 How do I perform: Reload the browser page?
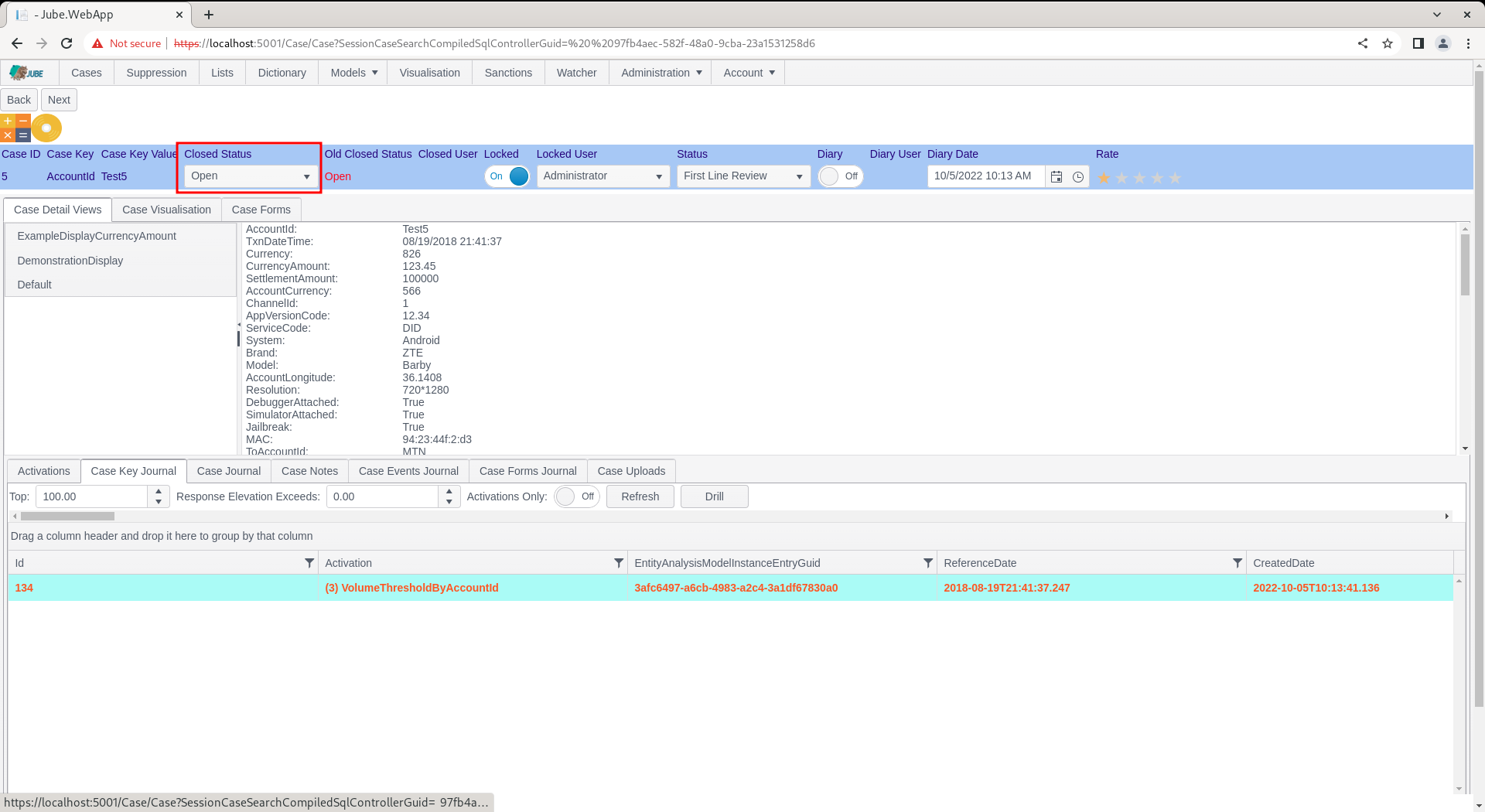point(67,43)
